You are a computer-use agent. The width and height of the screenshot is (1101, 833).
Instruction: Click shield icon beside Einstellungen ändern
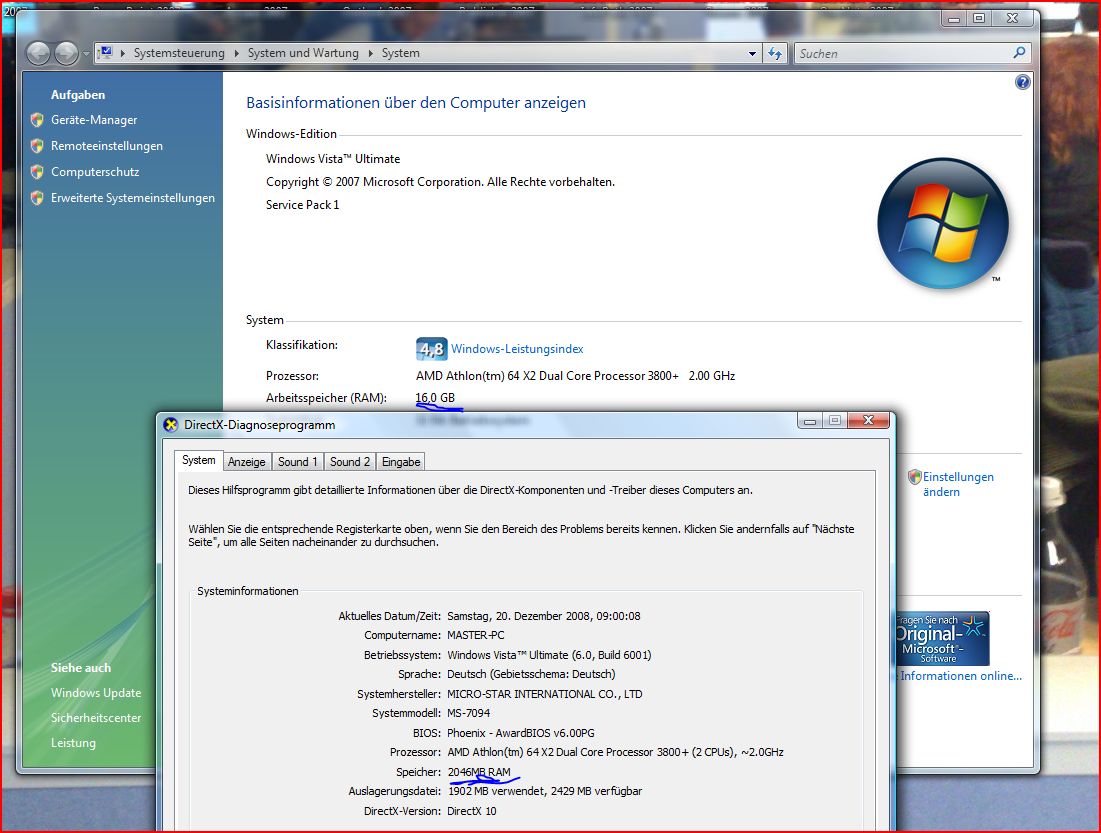(x=914, y=477)
